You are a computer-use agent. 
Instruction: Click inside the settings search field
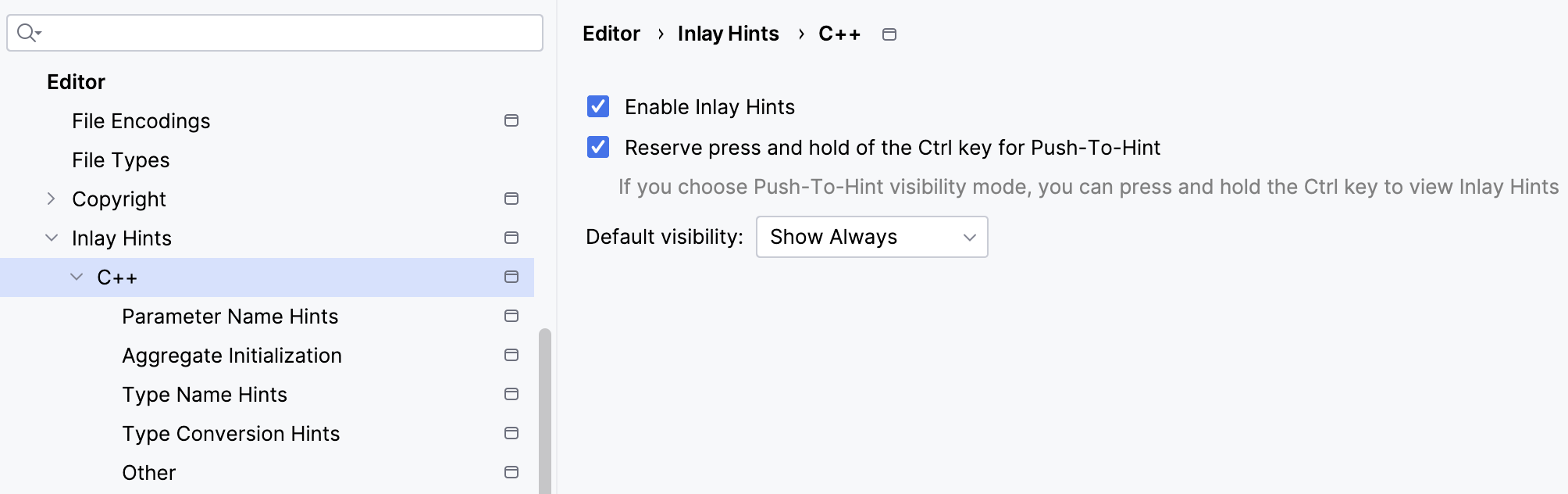pos(273,33)
